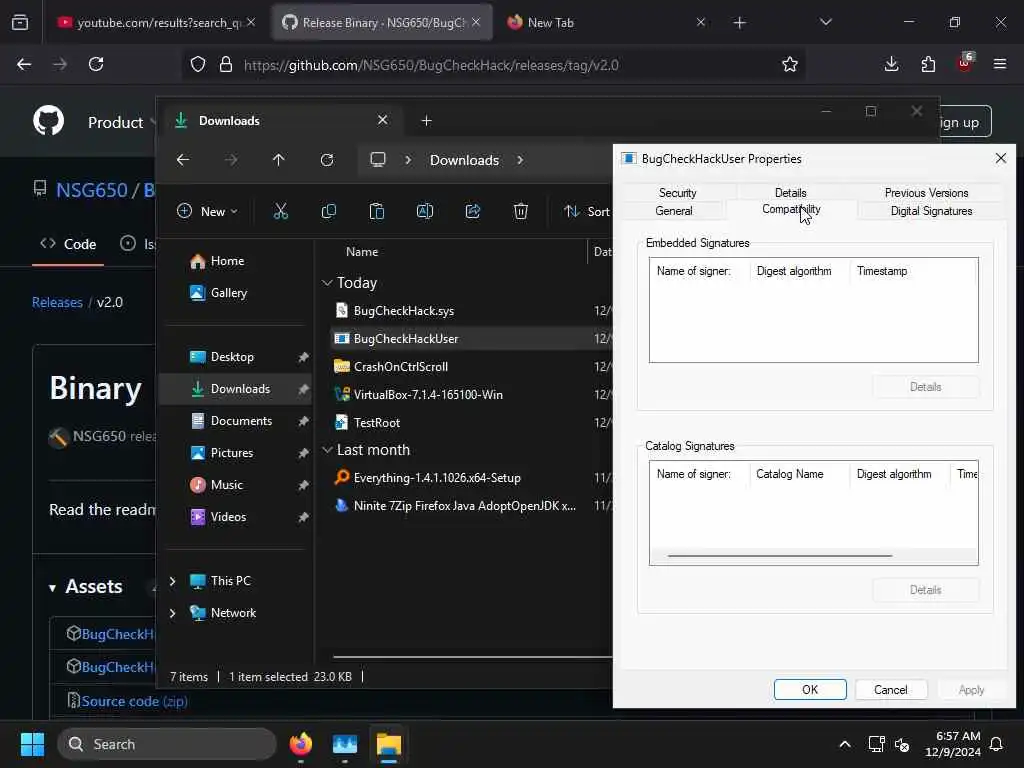Go back in File Explorer
Image resolution: width=1024 pixels, height=768 pixels.
pos(183,160)
